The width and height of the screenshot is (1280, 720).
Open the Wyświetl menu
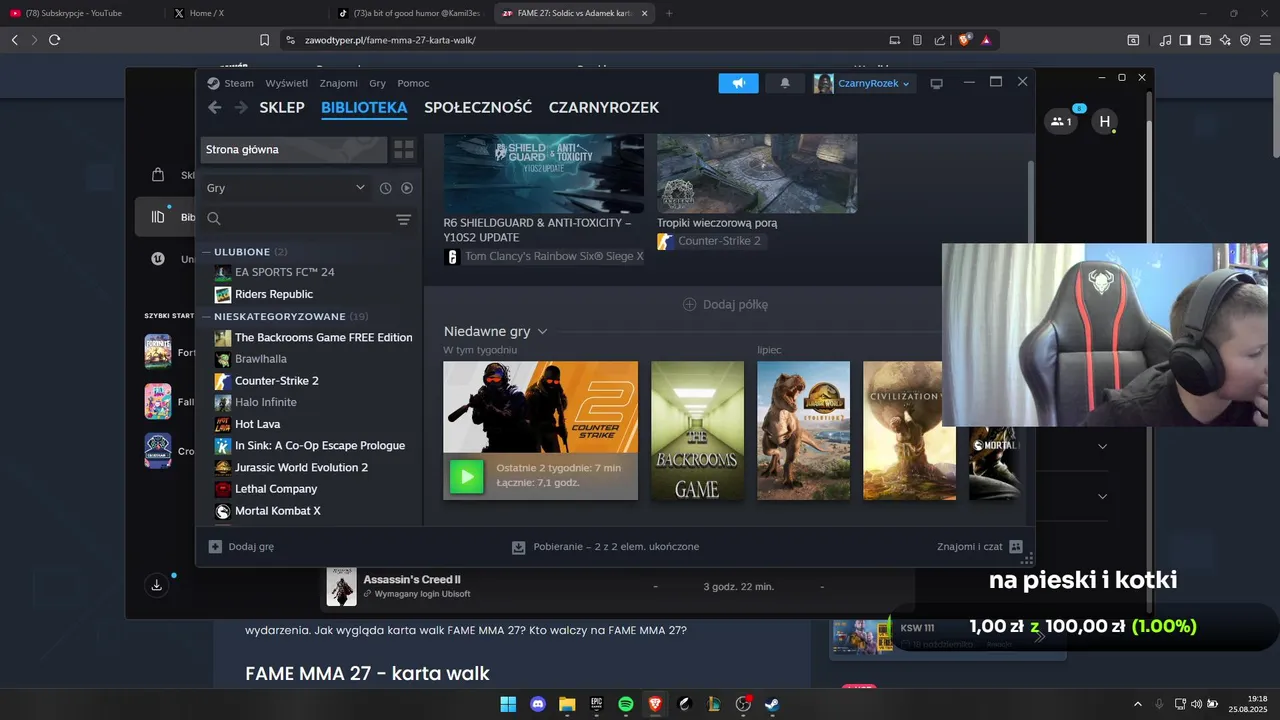(x=287, y=83)
